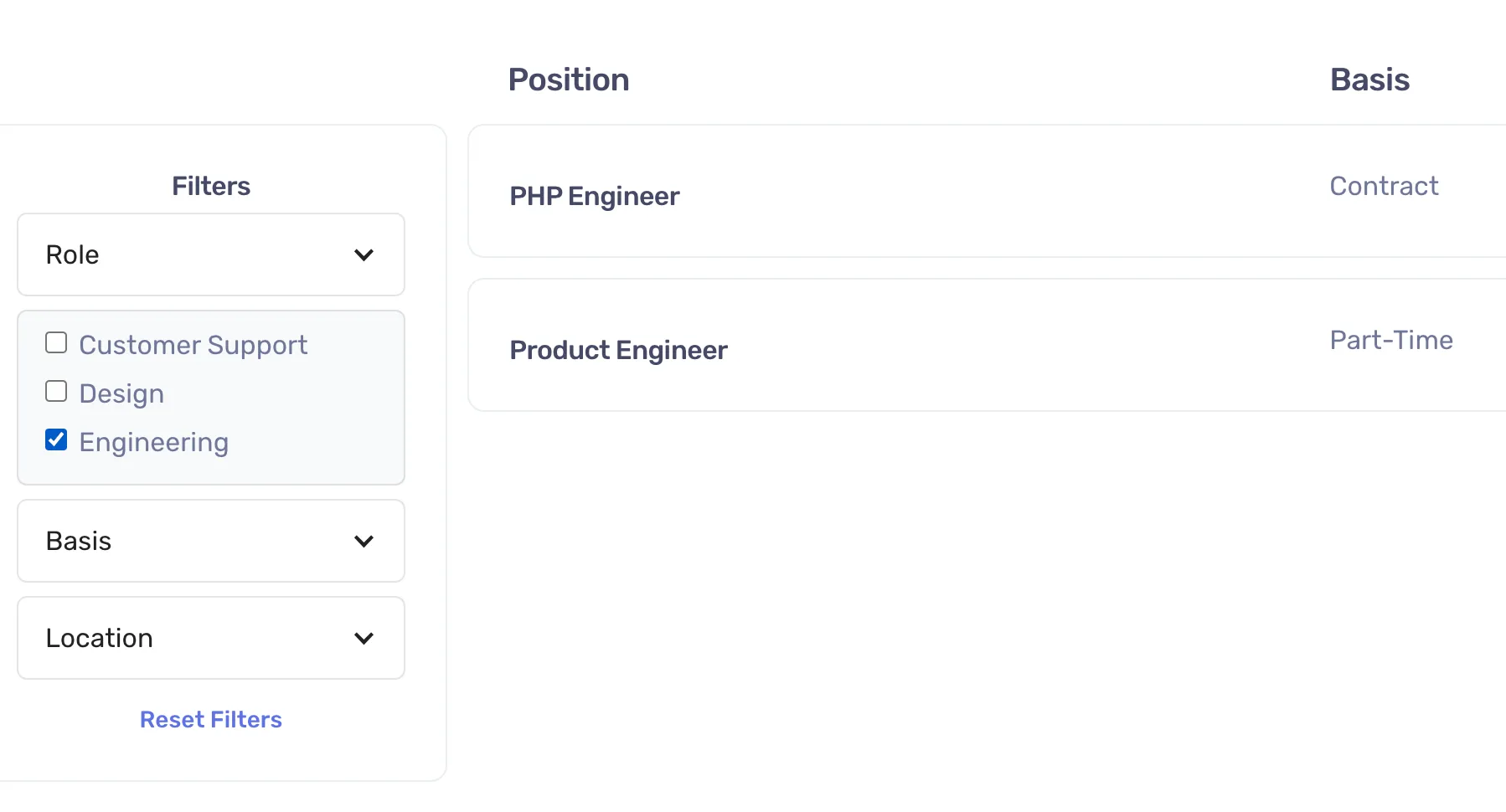Click the Filters panel heading
The width and height of the screenshot is (1506, 812).
(211, 186)
